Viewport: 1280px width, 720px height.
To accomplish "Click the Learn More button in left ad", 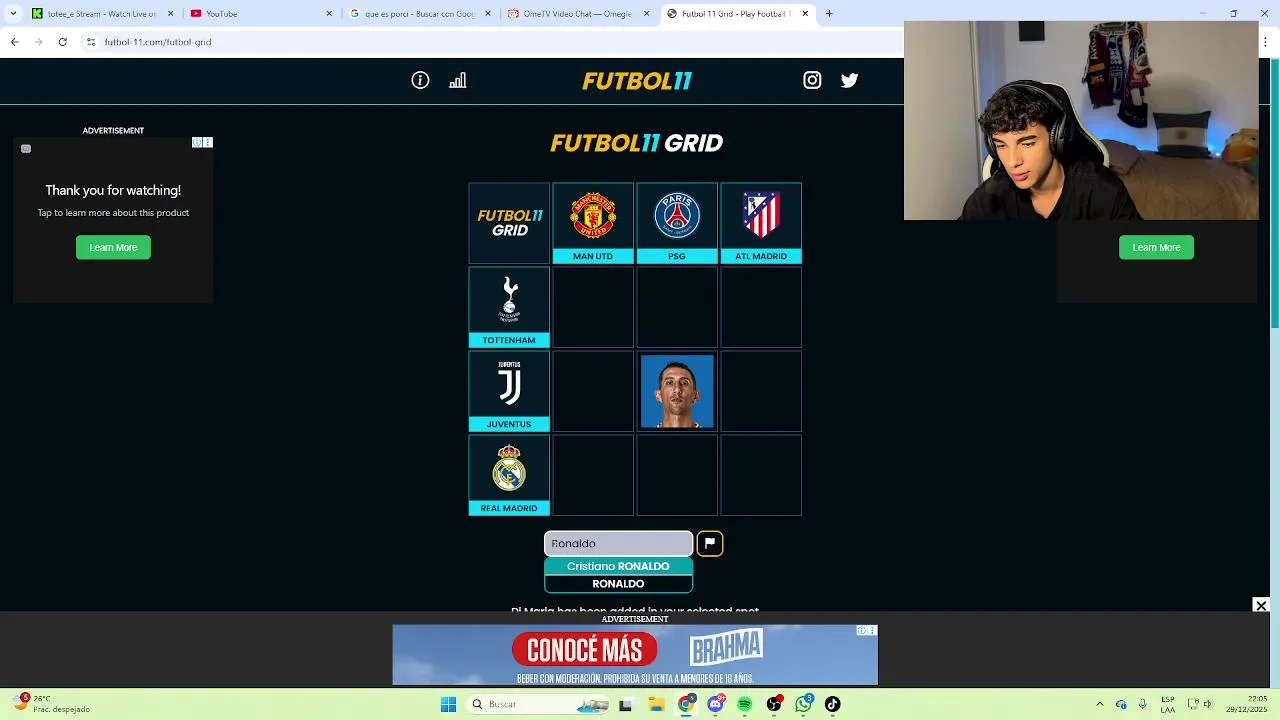I will [113, 247].
